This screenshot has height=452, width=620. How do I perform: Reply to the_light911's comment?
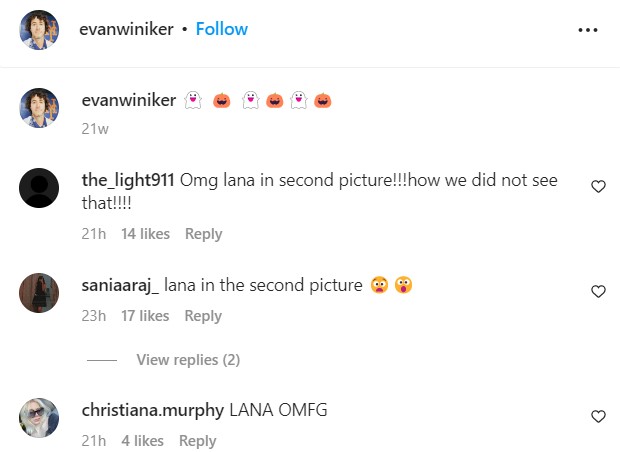click(x=203, y=234)
